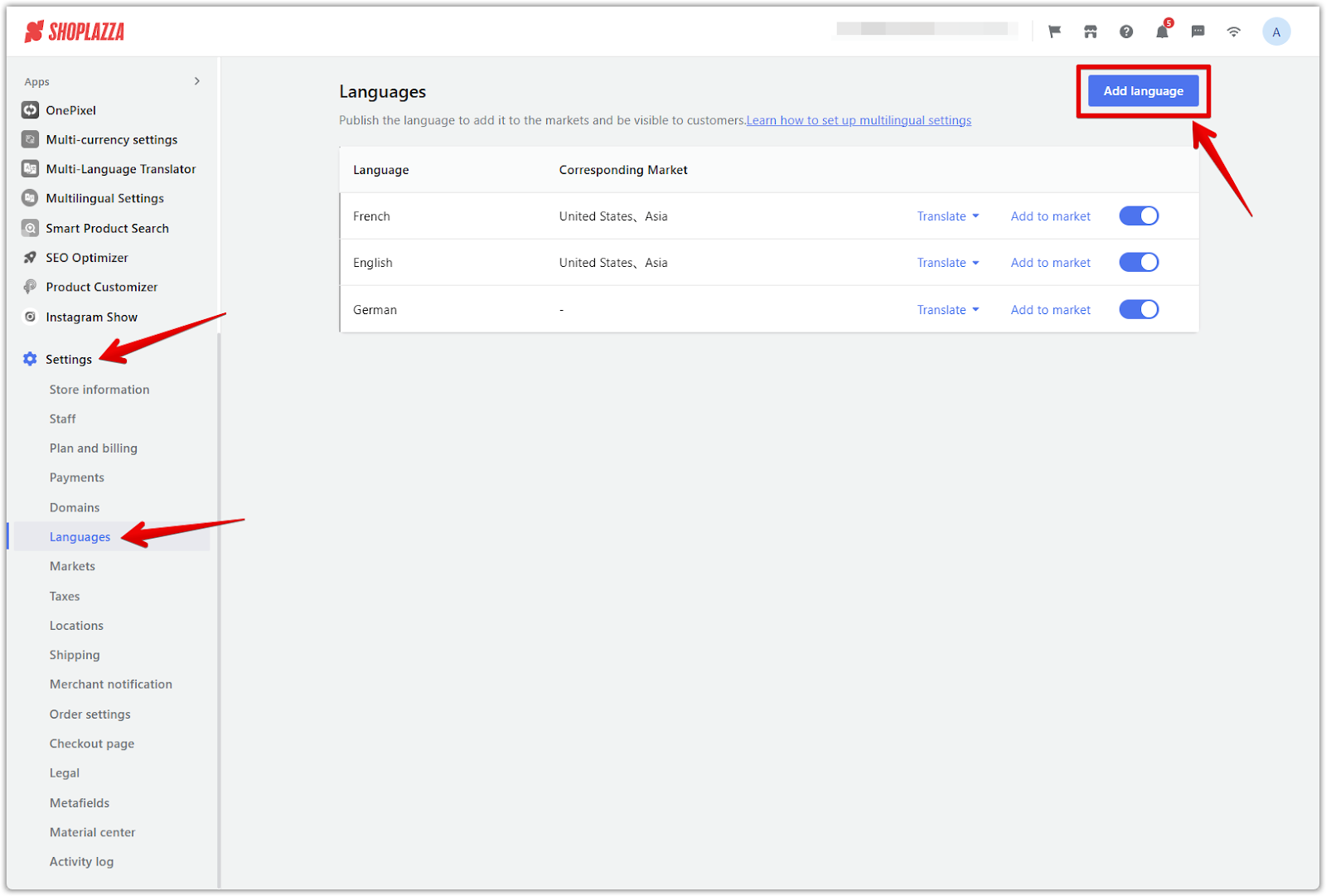Open the account avatar icon

coord(1275,32)
